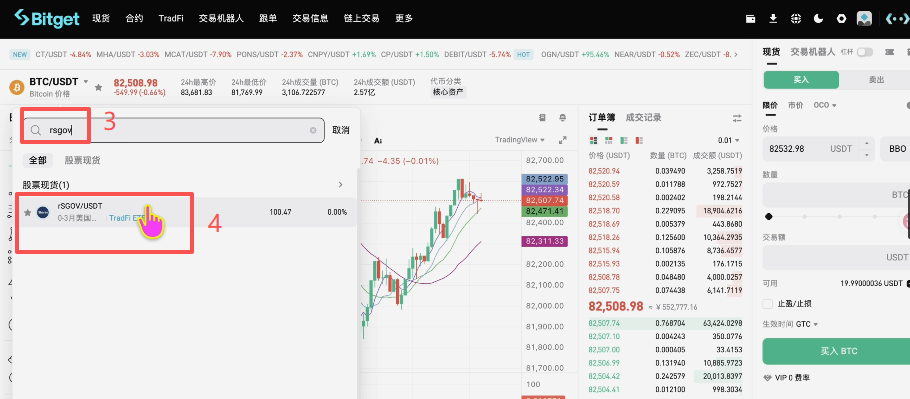
Task: Open the wallet assets icon in header
Action: [750, 19]
